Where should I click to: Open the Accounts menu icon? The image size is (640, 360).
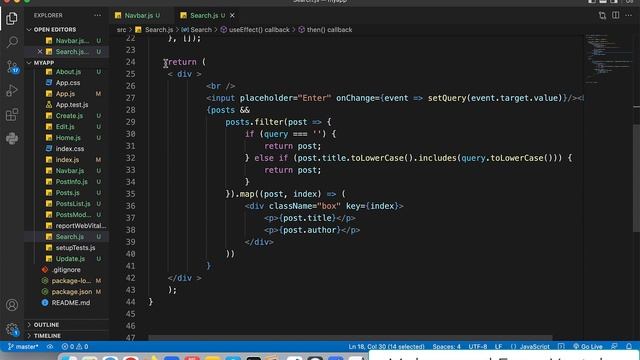pyautogui.click(x=12, y=305)
